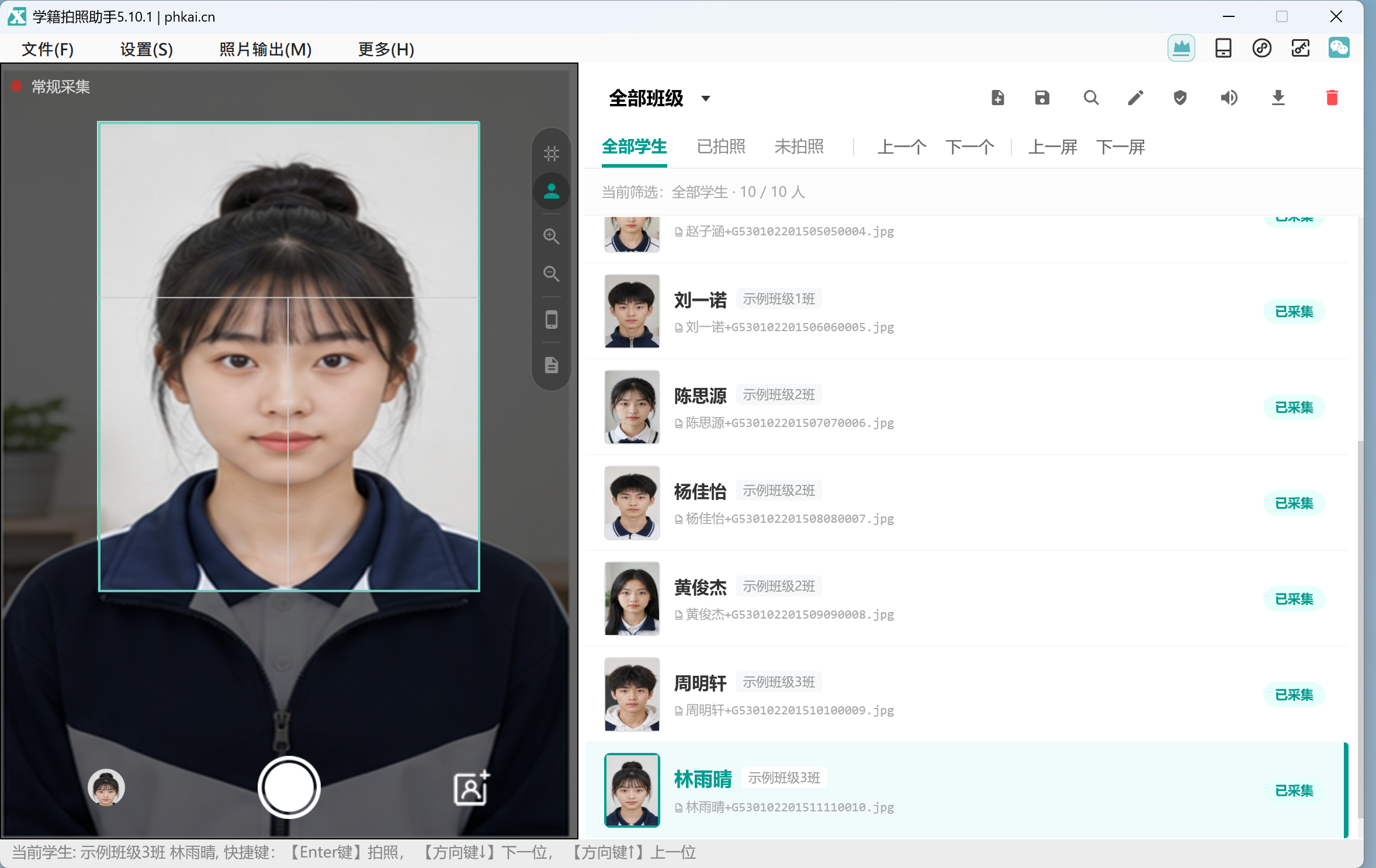Viewport: 1376px width, 868px height.
Task: Toggle the grid overlay icon
Action: pos(551,154)
